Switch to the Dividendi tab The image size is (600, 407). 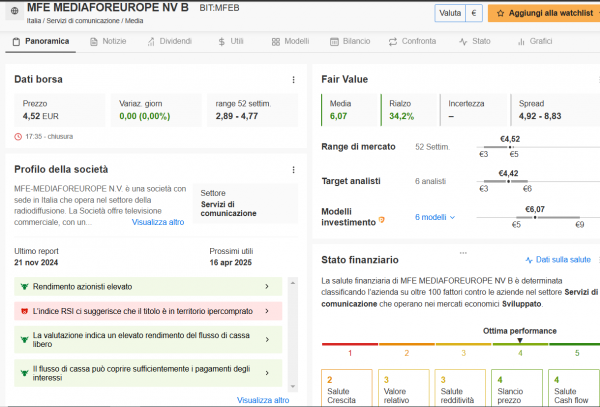click(x=170, y=41)
